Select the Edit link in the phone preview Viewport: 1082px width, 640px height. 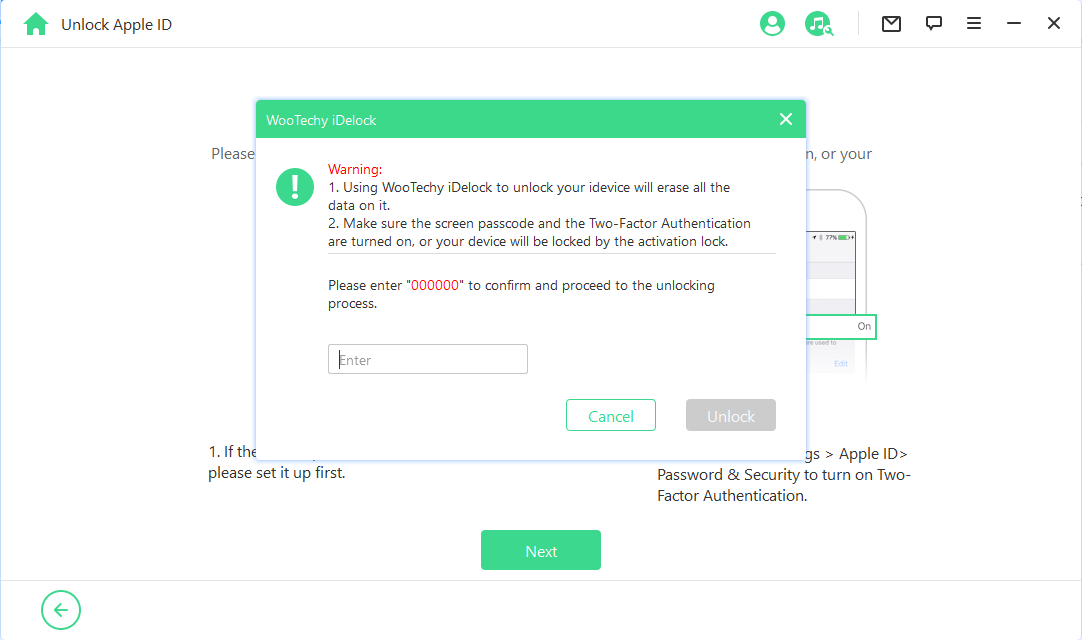click(839, 364)
